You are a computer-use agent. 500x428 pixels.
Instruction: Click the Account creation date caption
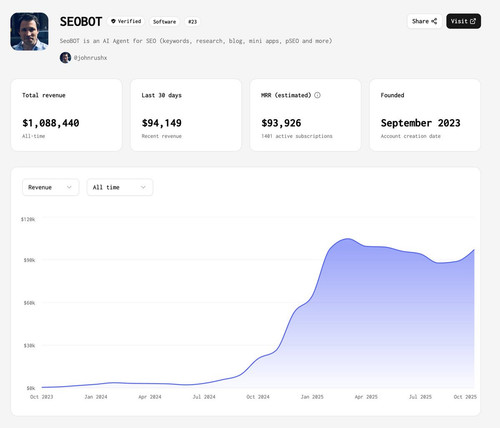pyautogui.click(x=411, y=136)
